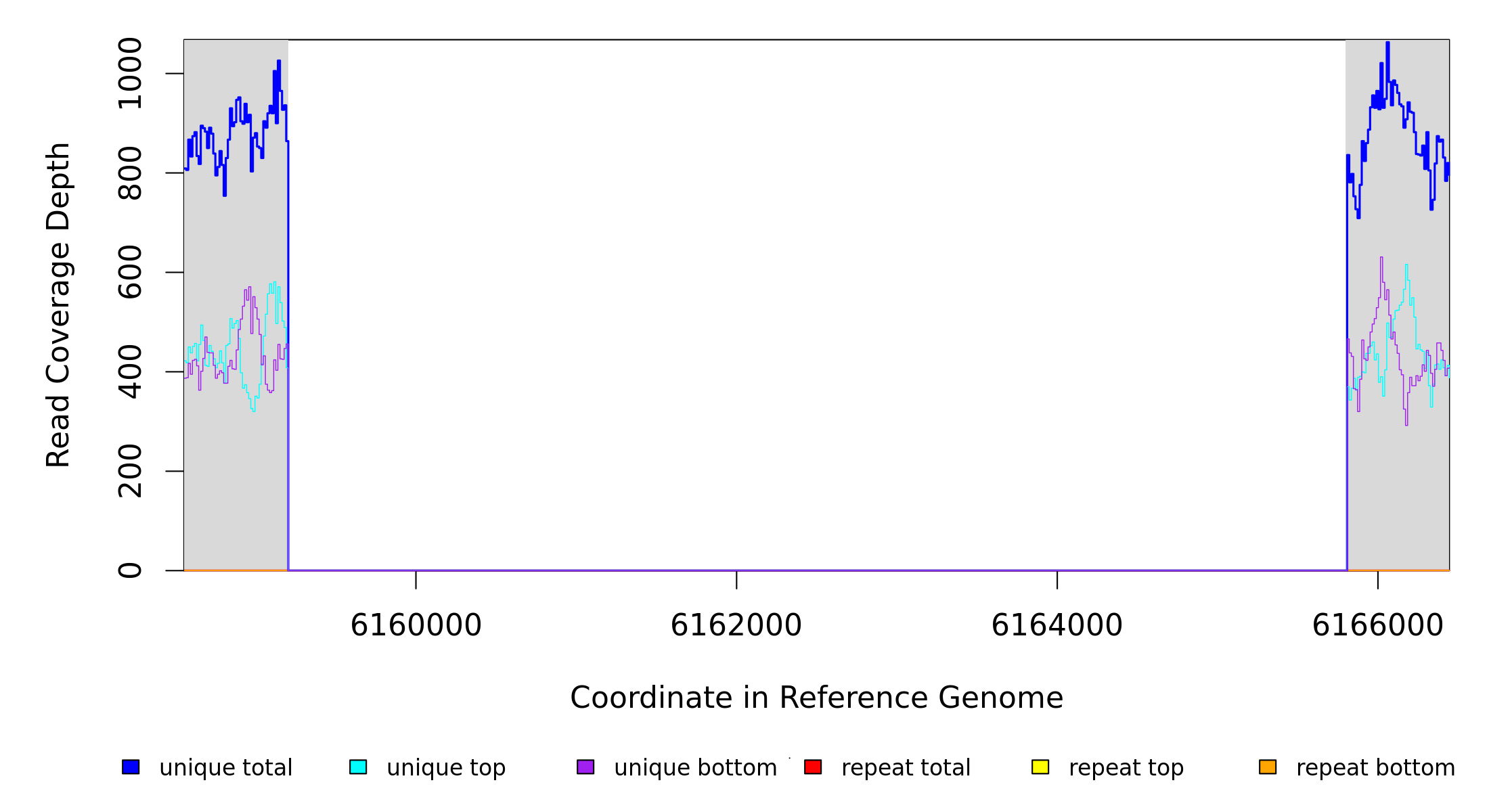Click the cyan unique top legend swatch
This screenshot has width=1489, height=812.
358,767
